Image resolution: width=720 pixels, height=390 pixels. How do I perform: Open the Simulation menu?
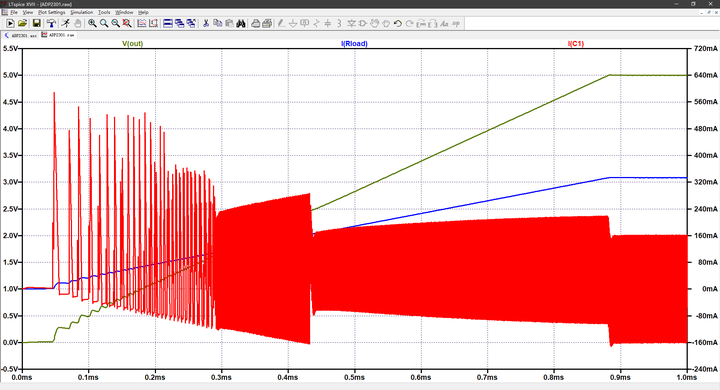(82, 12)
